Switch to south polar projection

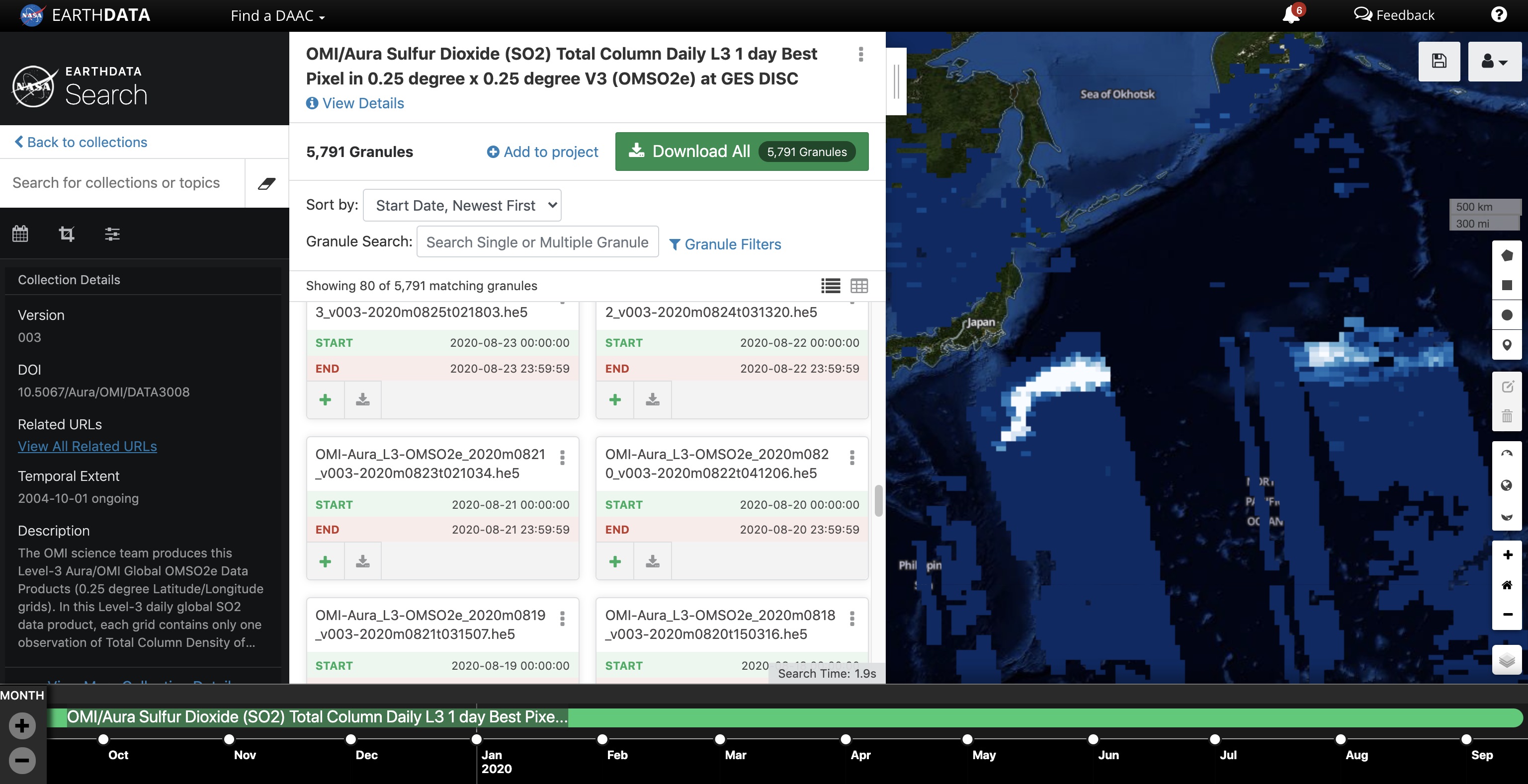pyautogui.click(x=1507, y=515)
